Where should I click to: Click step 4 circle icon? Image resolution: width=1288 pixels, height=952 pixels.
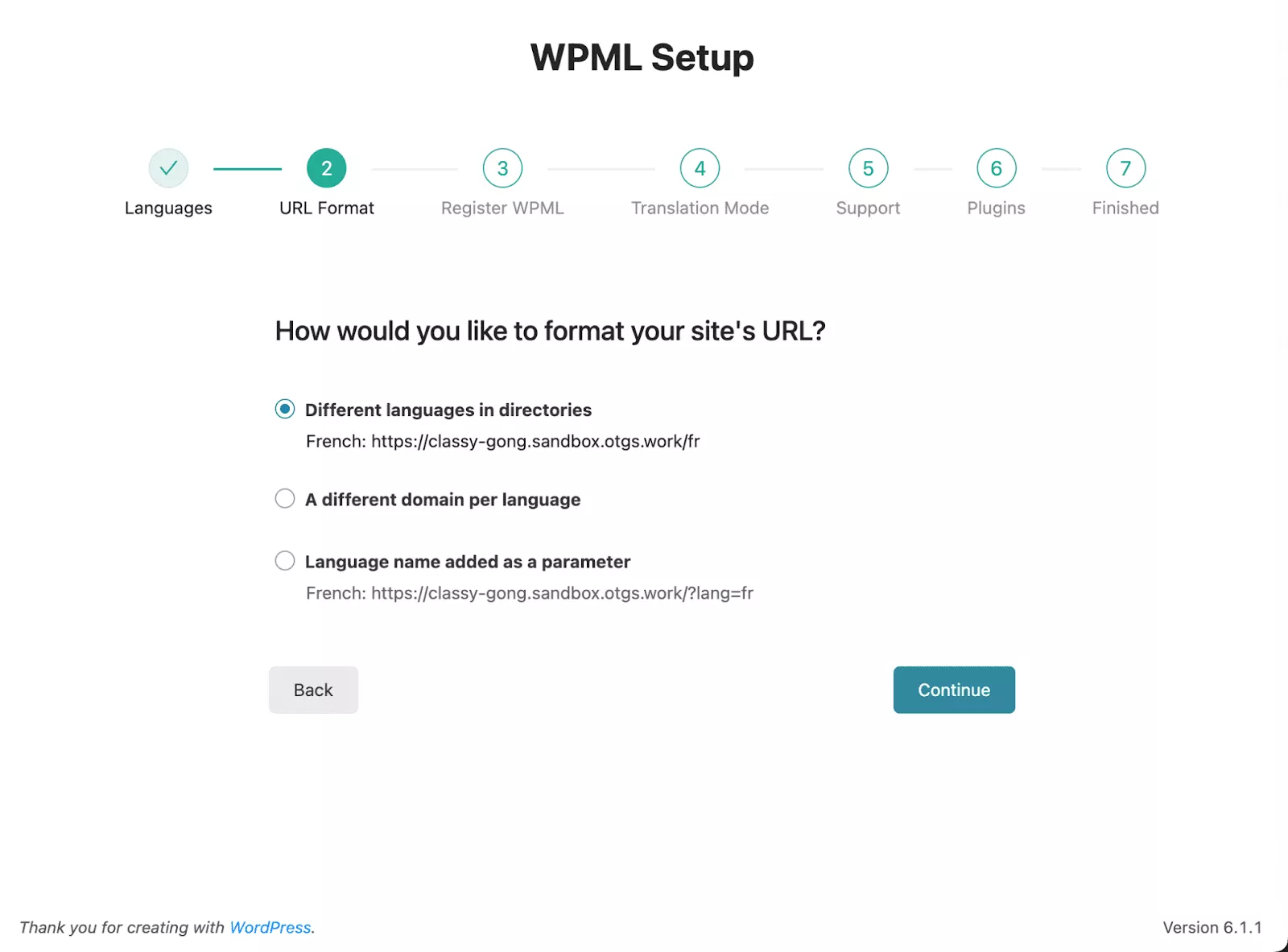pyautogui.click(x=700, y=168)
